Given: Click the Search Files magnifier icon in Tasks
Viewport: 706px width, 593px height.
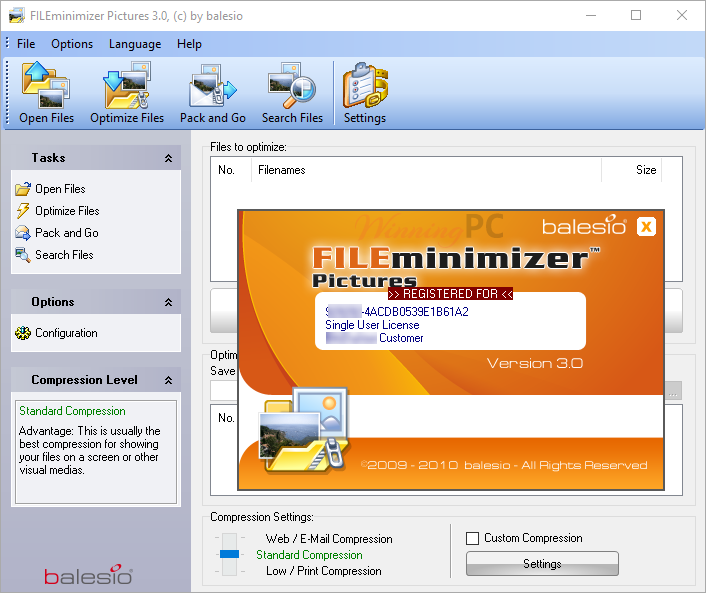Looking at the screenshot, I should click(23, 255).
